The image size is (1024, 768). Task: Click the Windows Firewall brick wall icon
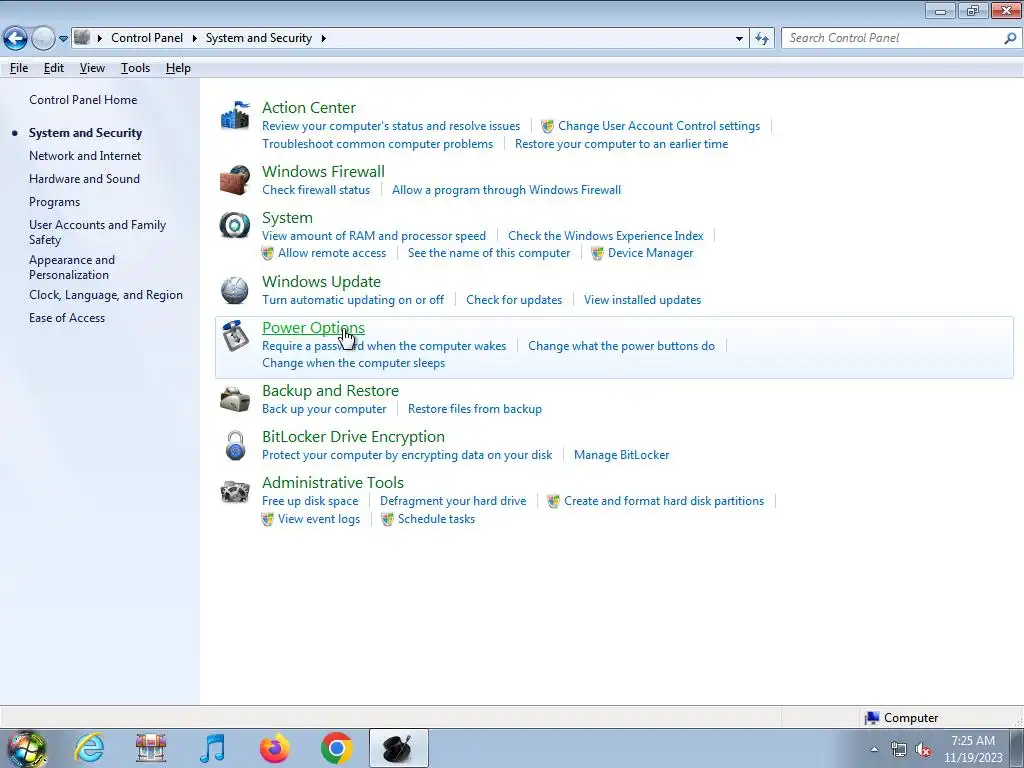(x=234, y=180)
